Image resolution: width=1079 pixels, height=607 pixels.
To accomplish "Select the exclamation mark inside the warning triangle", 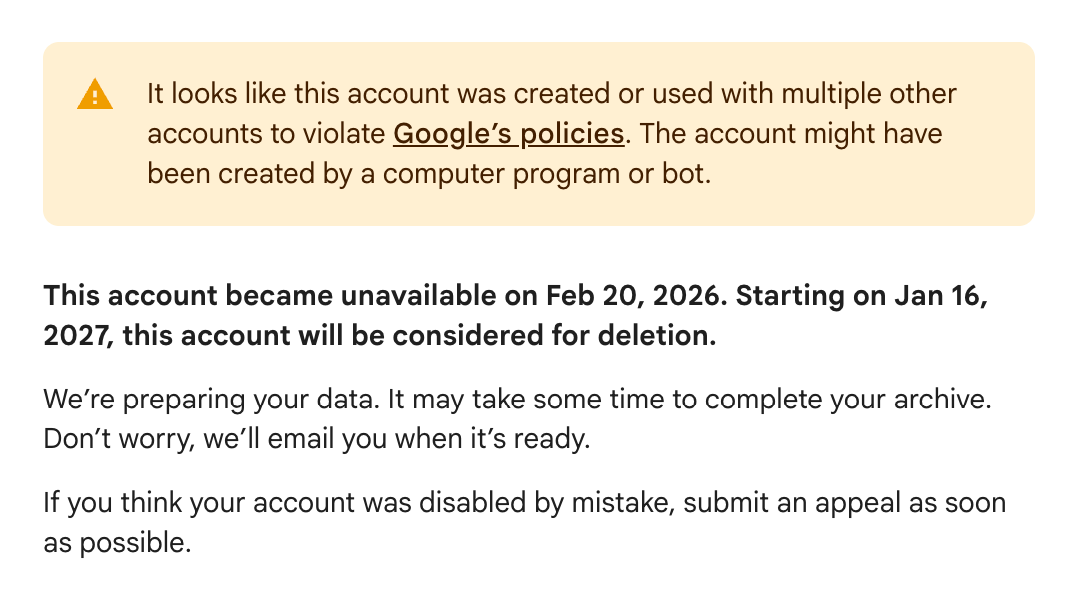I will pos(95,97).
